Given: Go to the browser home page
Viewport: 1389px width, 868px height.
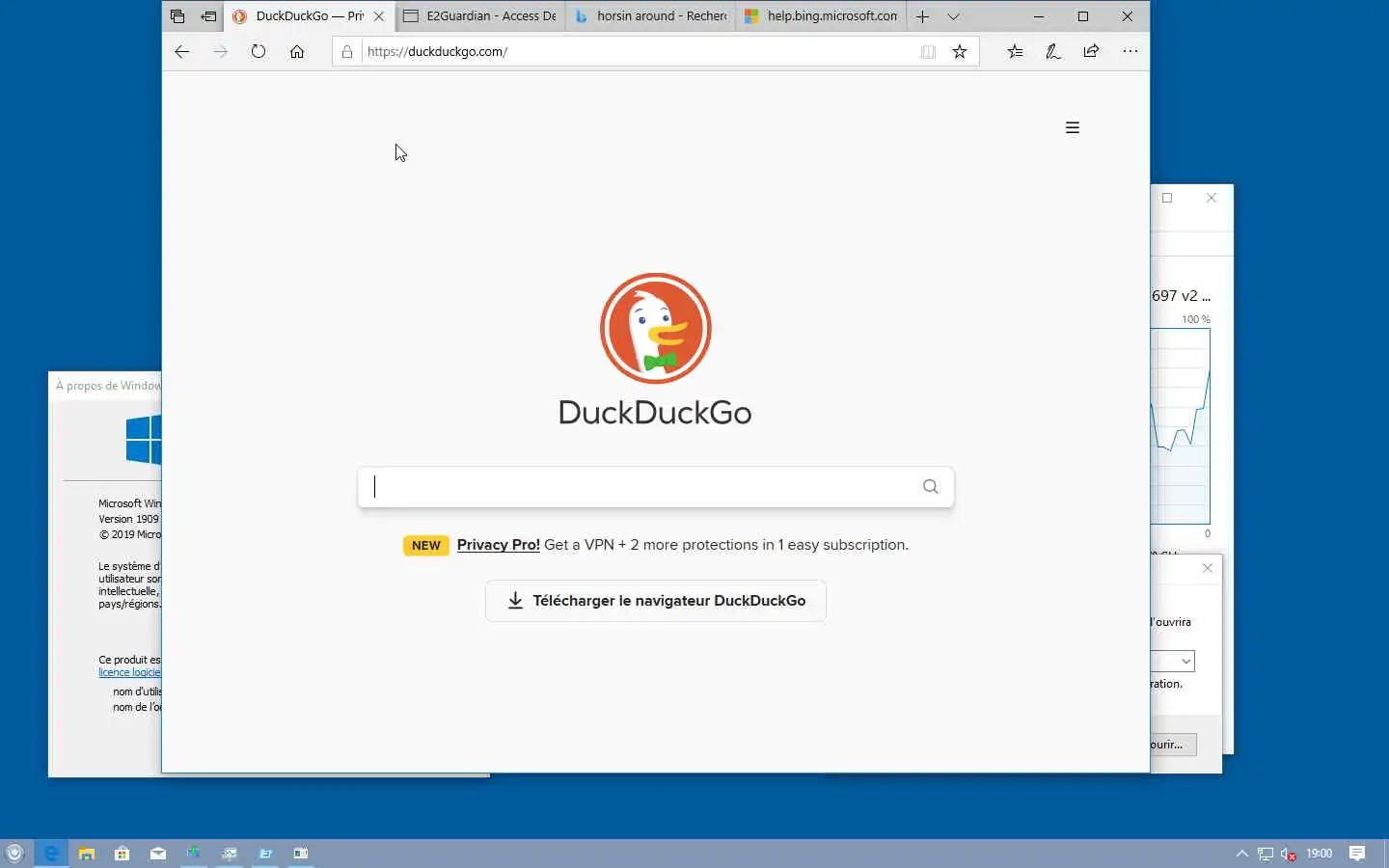Looking at the screenshot, I should pos(297,52).
